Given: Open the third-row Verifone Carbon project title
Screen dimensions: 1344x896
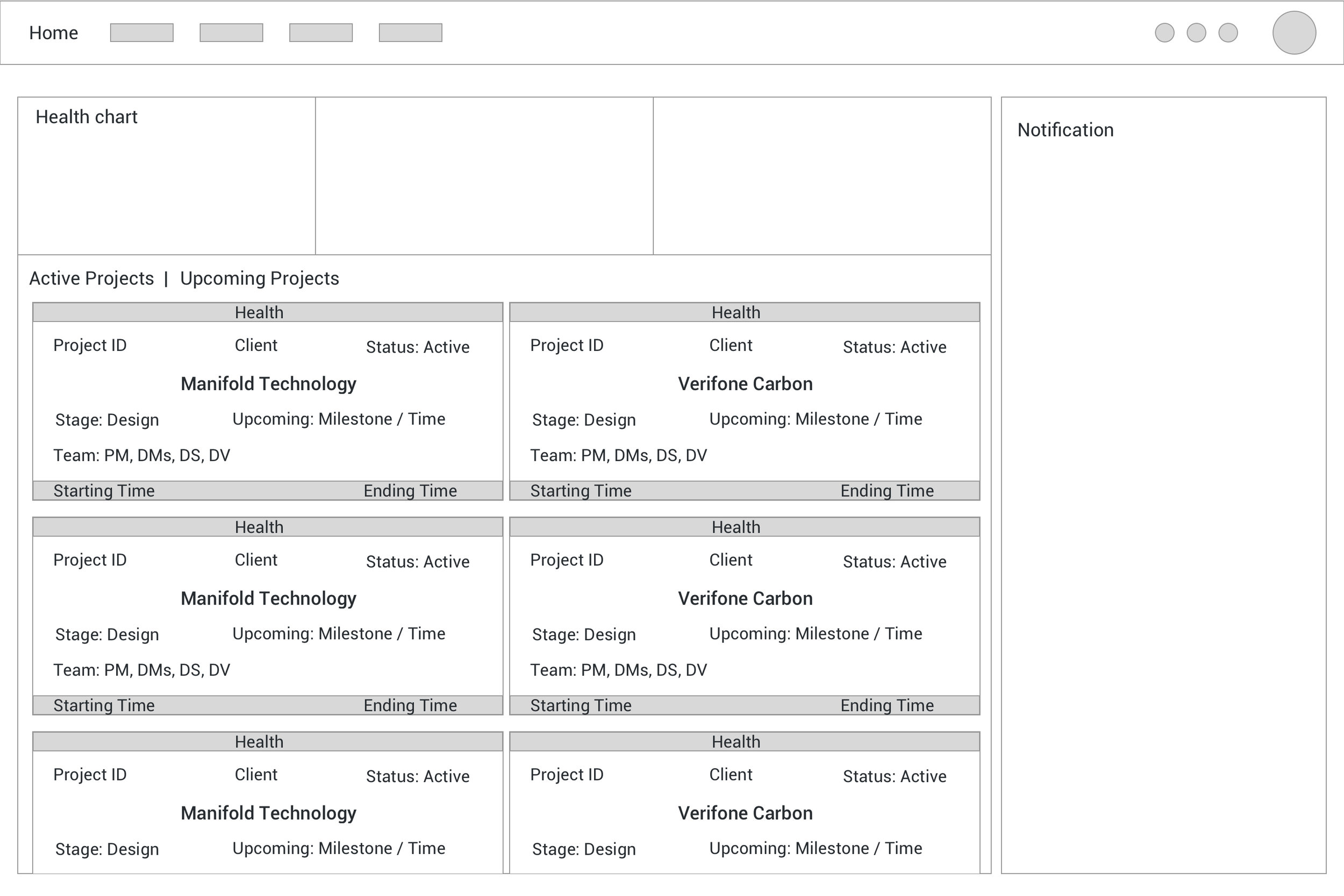Looking at the screenshot, I should point(745,813).
